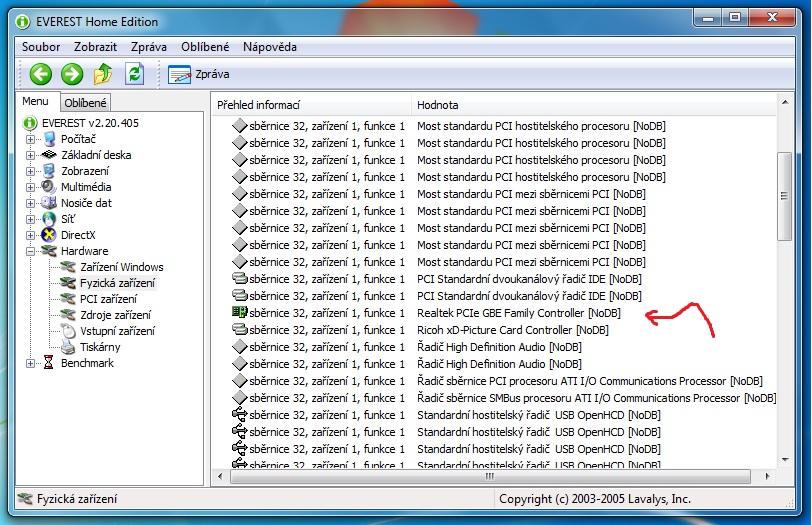The width and height of the screenshot is (812, 525).
Task: Expand the Nosiče dat node
Action: [x=31, y=203]
